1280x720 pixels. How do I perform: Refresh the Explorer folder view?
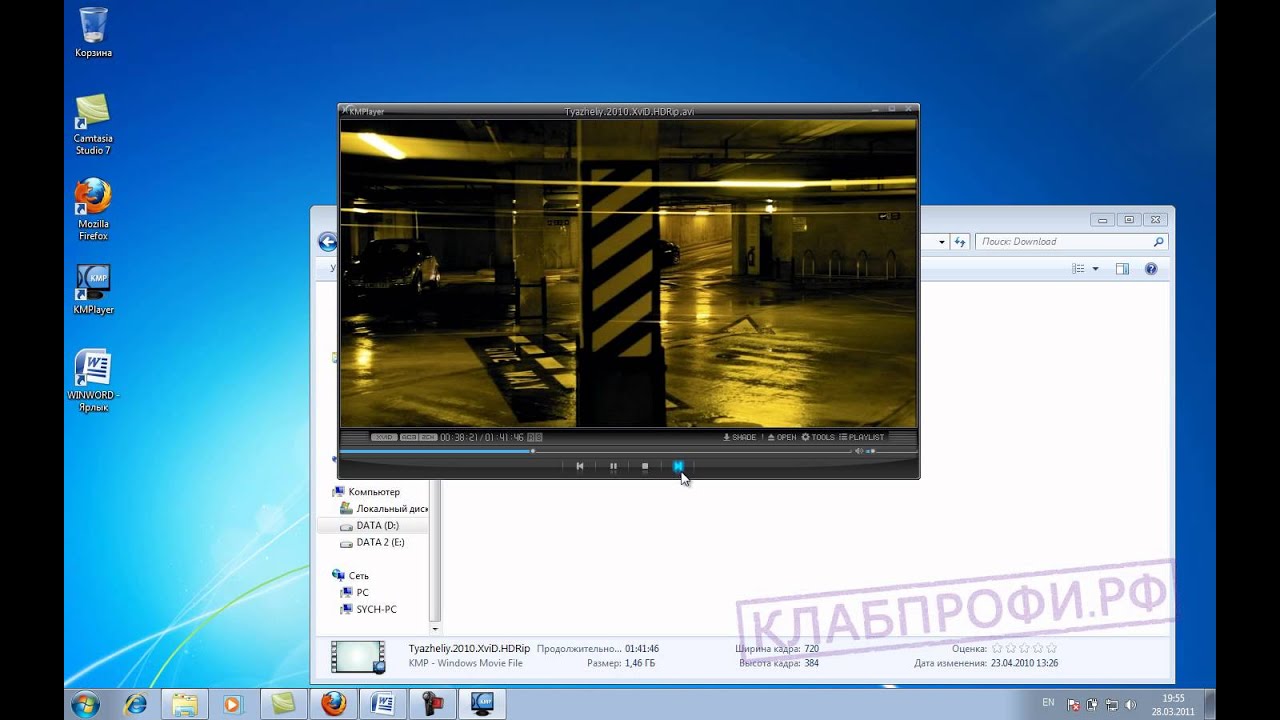(x=960, y=242)
